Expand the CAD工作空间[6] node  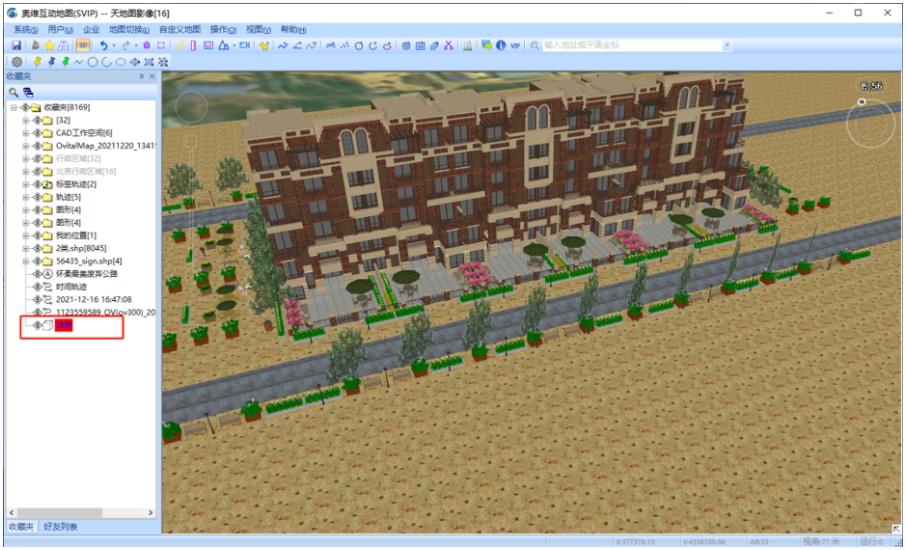point(25,132)
